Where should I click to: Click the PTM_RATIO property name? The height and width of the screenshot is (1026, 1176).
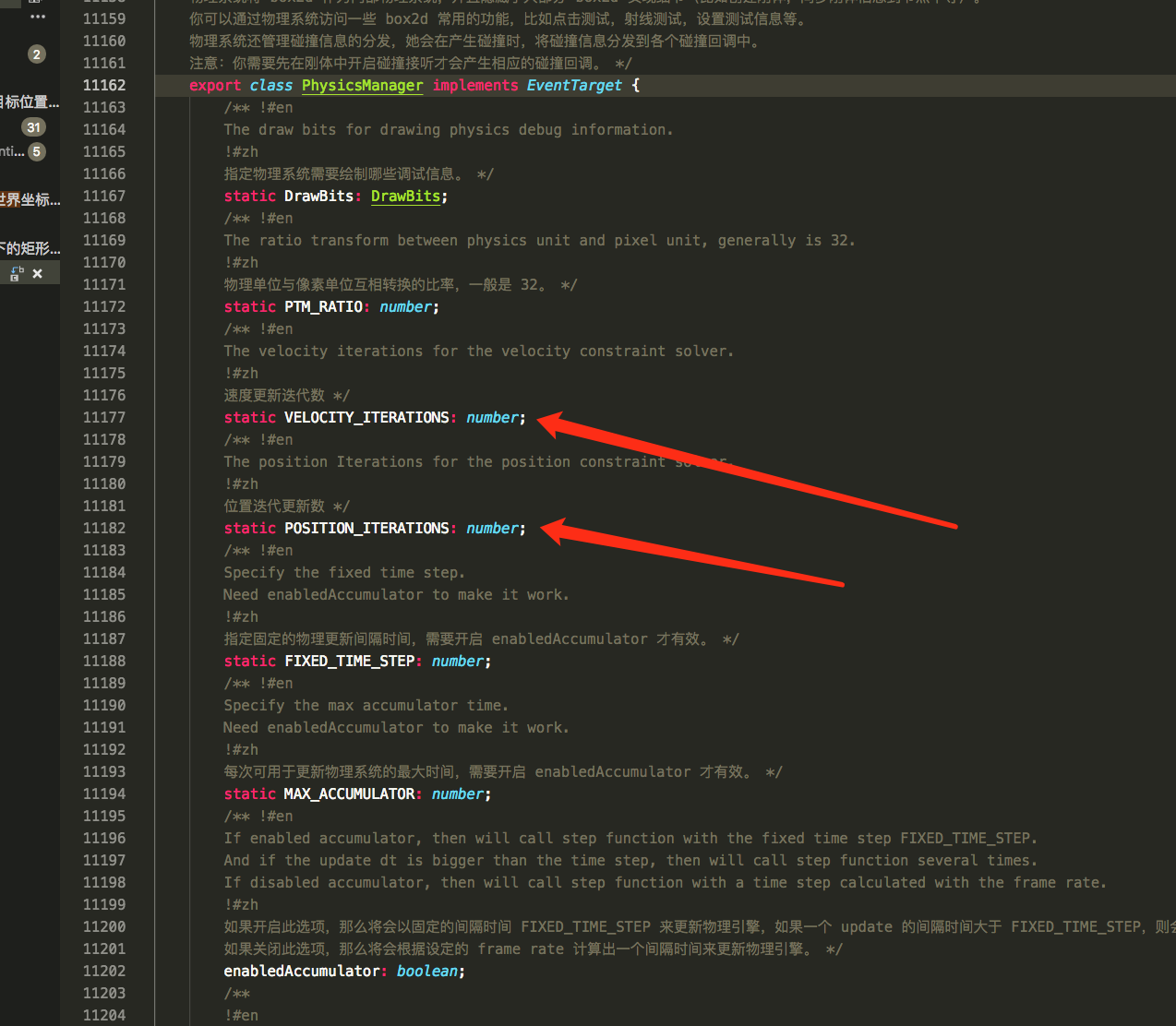click(323, 306)
